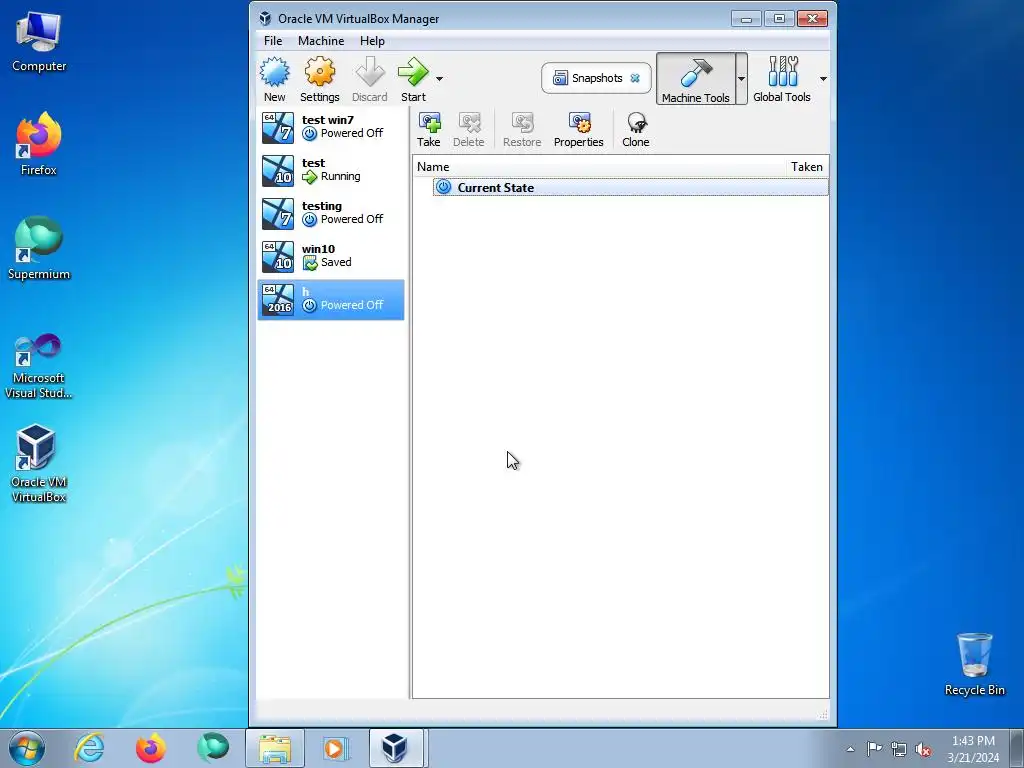Click the Current State power icon
Image resolution: width=1024 pixels, height=768 pixels.
(x=443, y=187)
